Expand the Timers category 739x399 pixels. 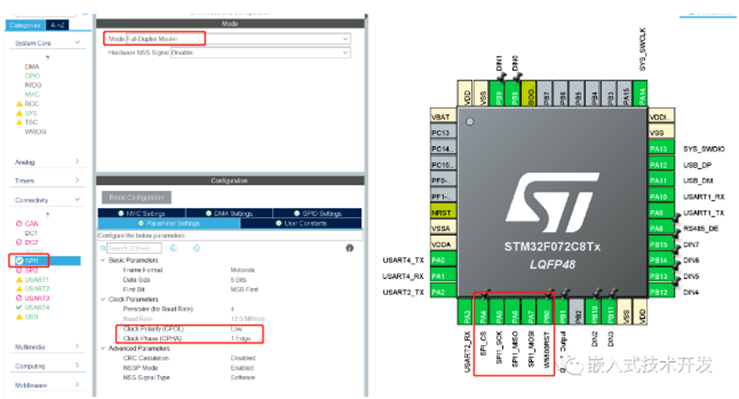[47, 180]
